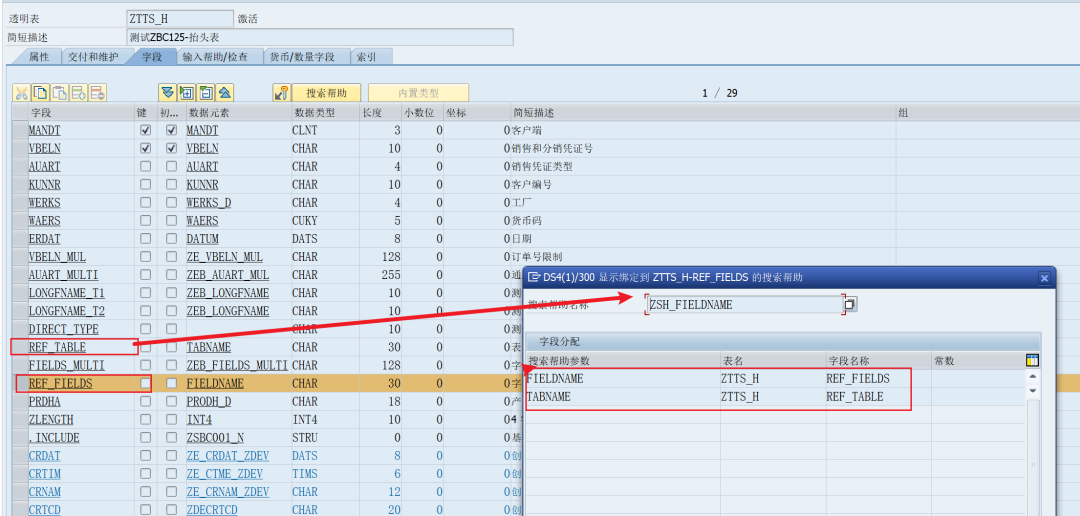Screen dimensions: 1080x516
Task: Select data type cell CUKY
Action: coord(304,220)
